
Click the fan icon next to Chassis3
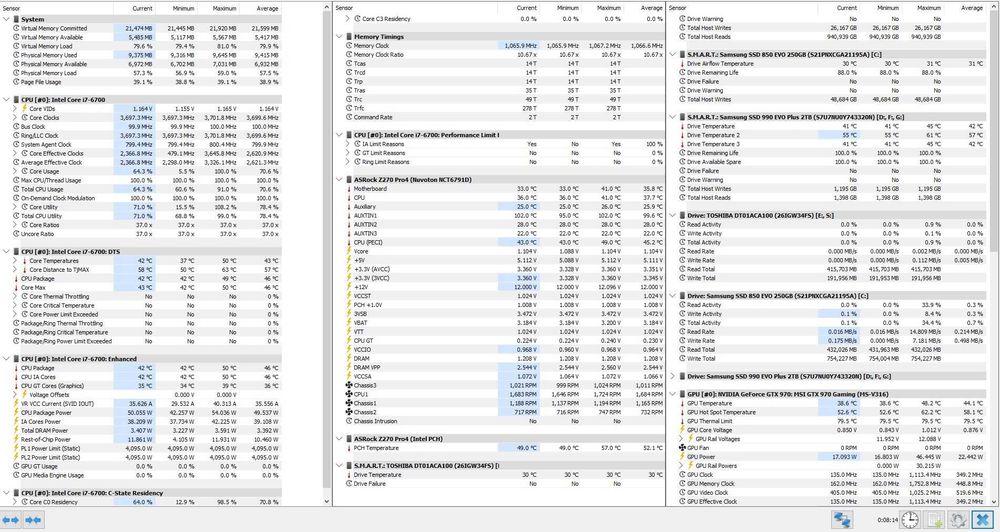348,385
